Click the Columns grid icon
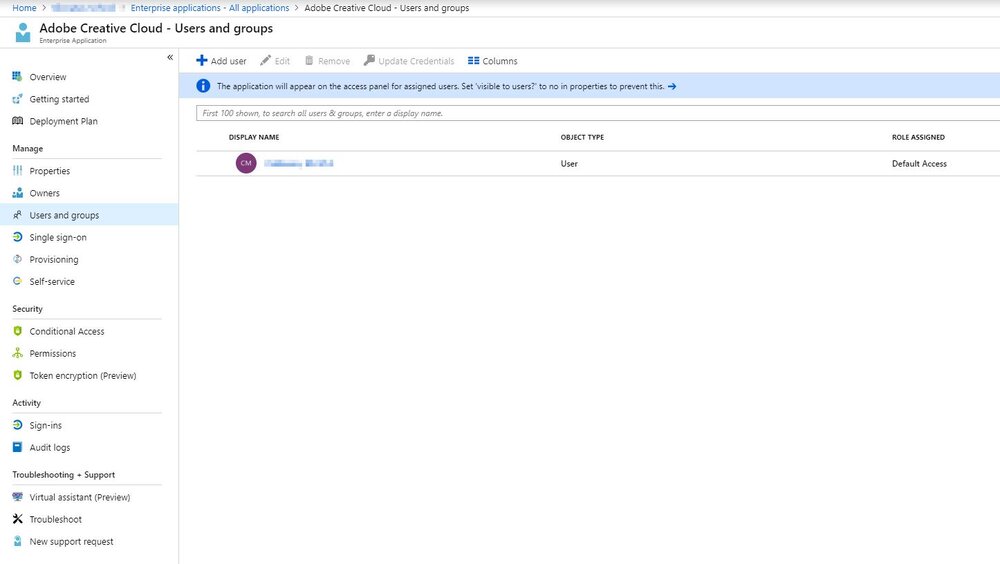1000x564 pixels. coord(473,61)
